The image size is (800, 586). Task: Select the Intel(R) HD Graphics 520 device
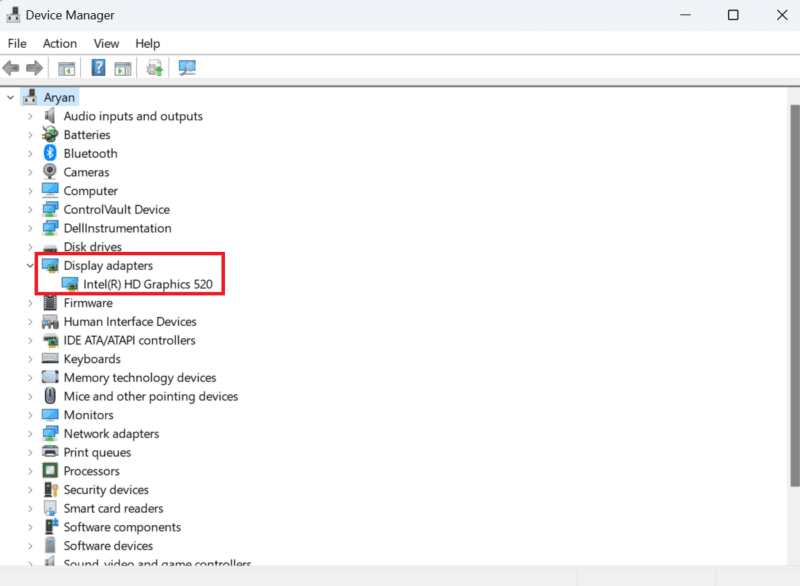143,284
